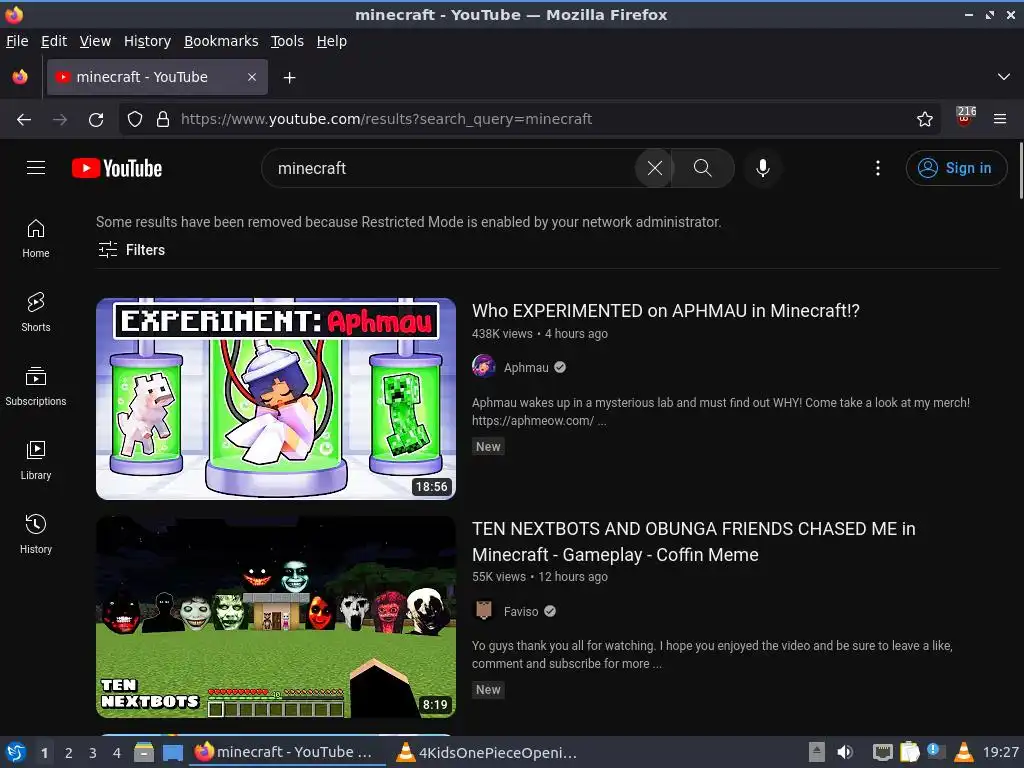Open the History menu in menu bar
This screenshot has height=768, width=1024.
coord(147,41)
